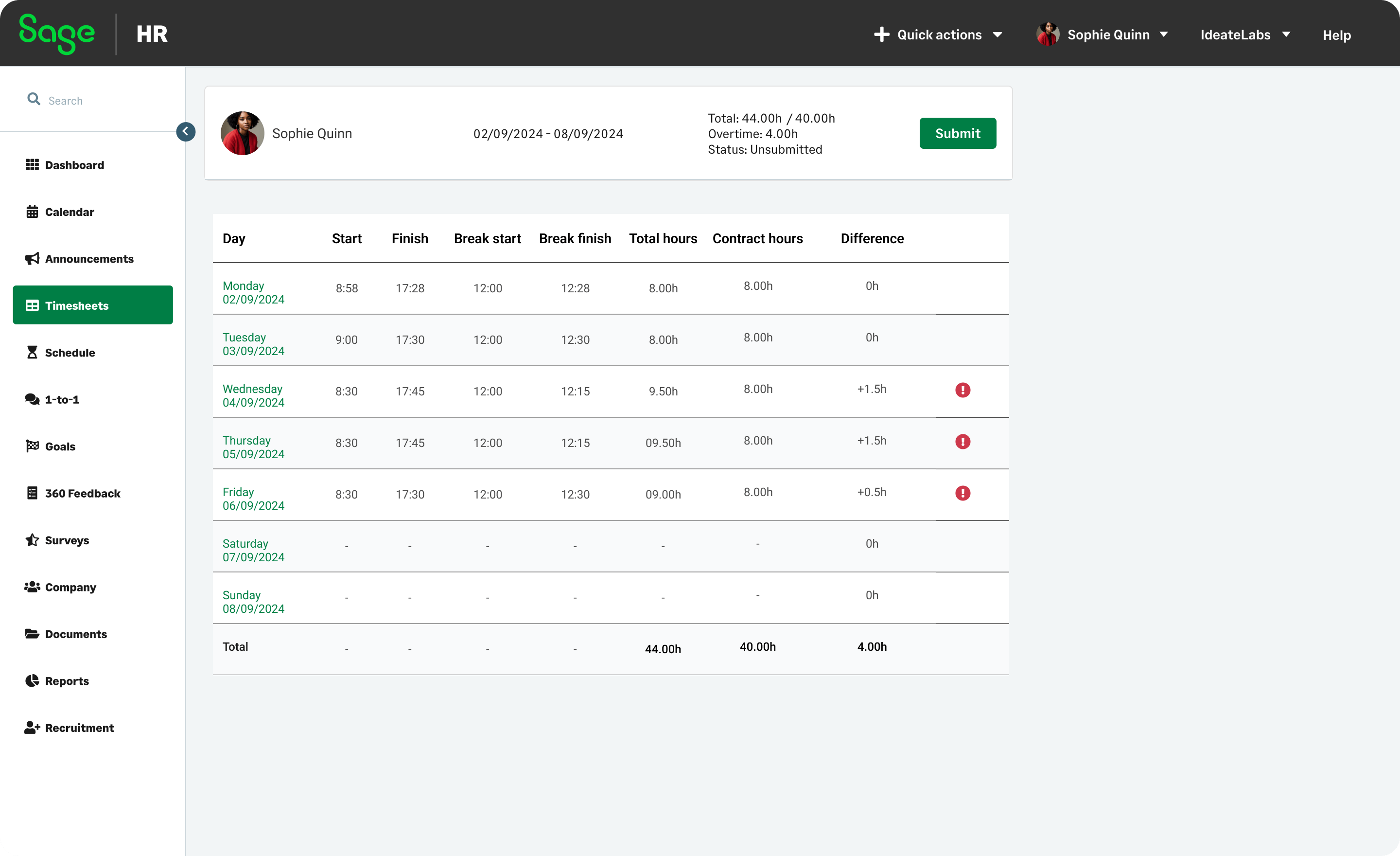Click the Recruitment icon in the sidebar
Viewport: 1400px width, 856px height.
[x=33, y=728]
